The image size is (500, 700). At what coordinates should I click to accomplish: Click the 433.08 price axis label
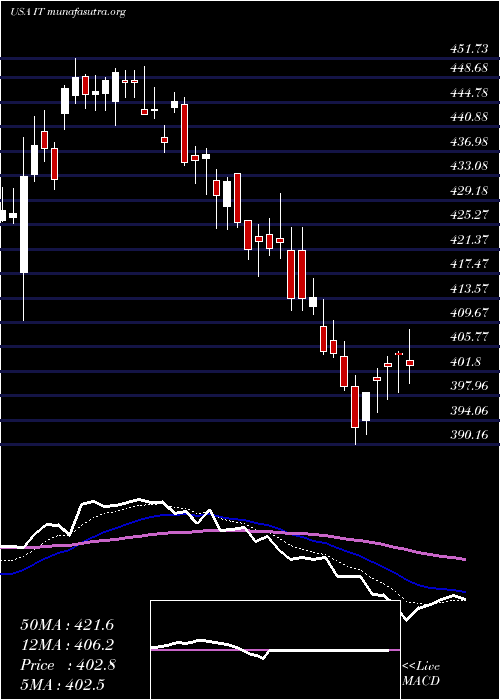[x=469, y=166]
